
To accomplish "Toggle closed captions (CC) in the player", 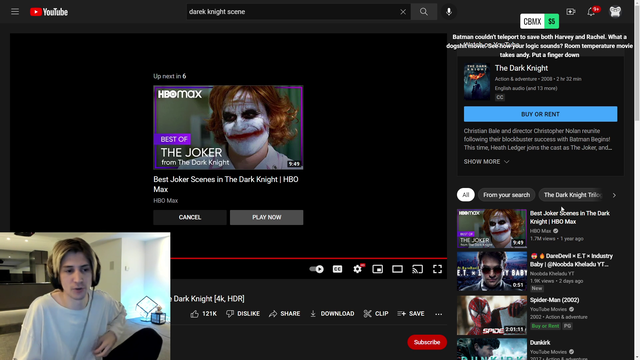I will [338, 269].
